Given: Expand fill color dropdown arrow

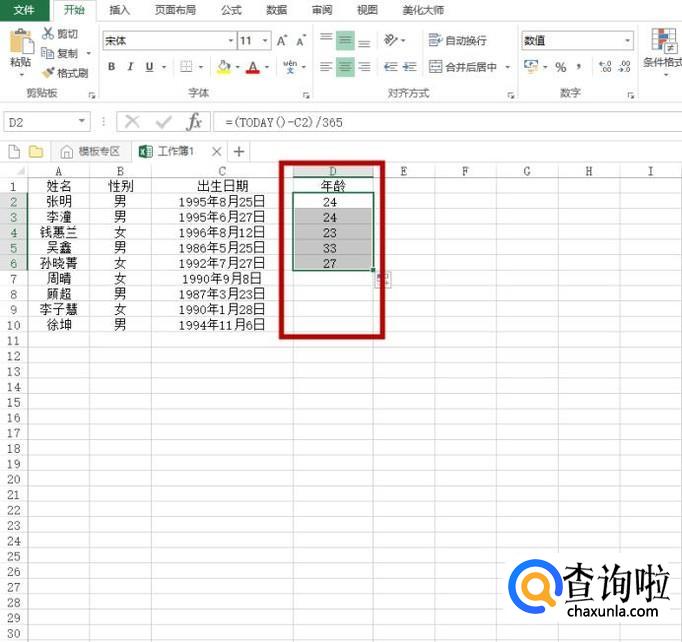Looking at the screenshot, I should pos(237,67).
